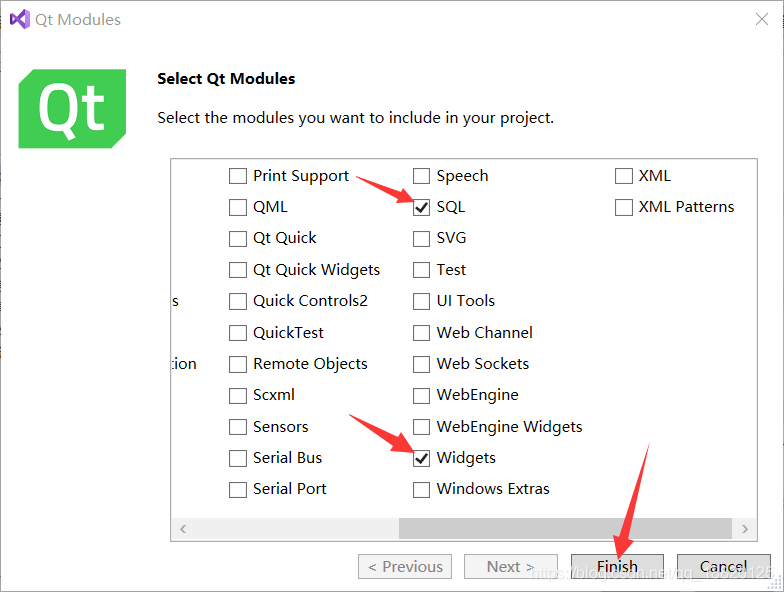
Task: Click the scrollbar track left of thumb
Action: 296,529
